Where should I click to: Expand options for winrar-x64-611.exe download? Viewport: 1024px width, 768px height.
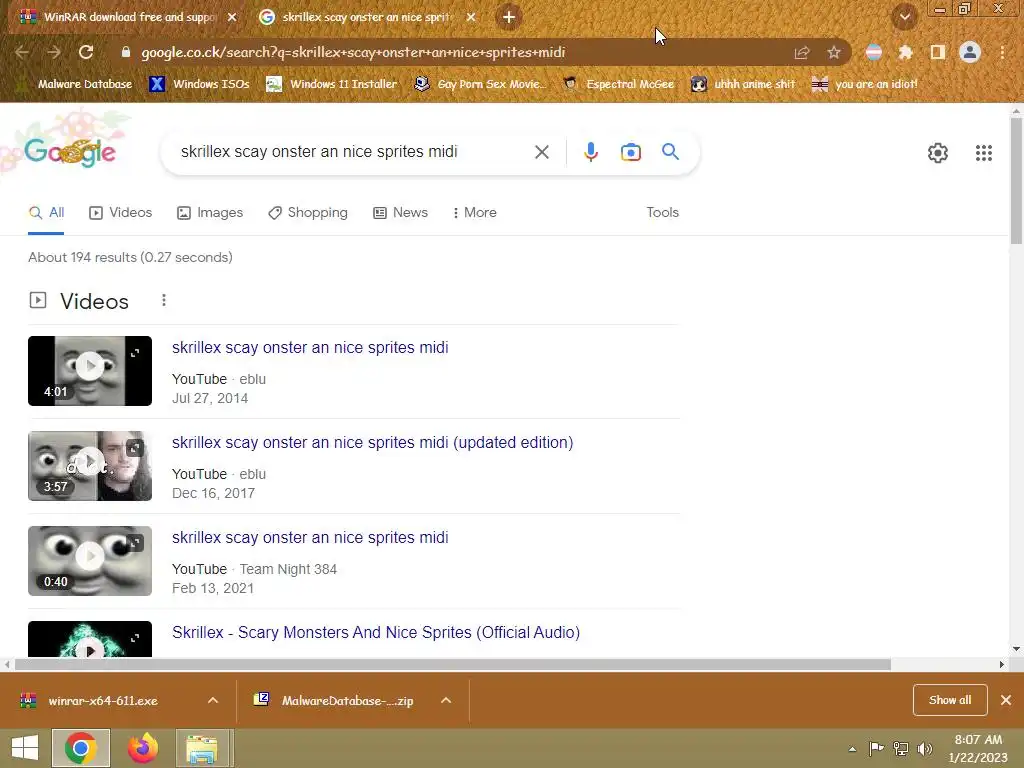[x=213, y=700]
